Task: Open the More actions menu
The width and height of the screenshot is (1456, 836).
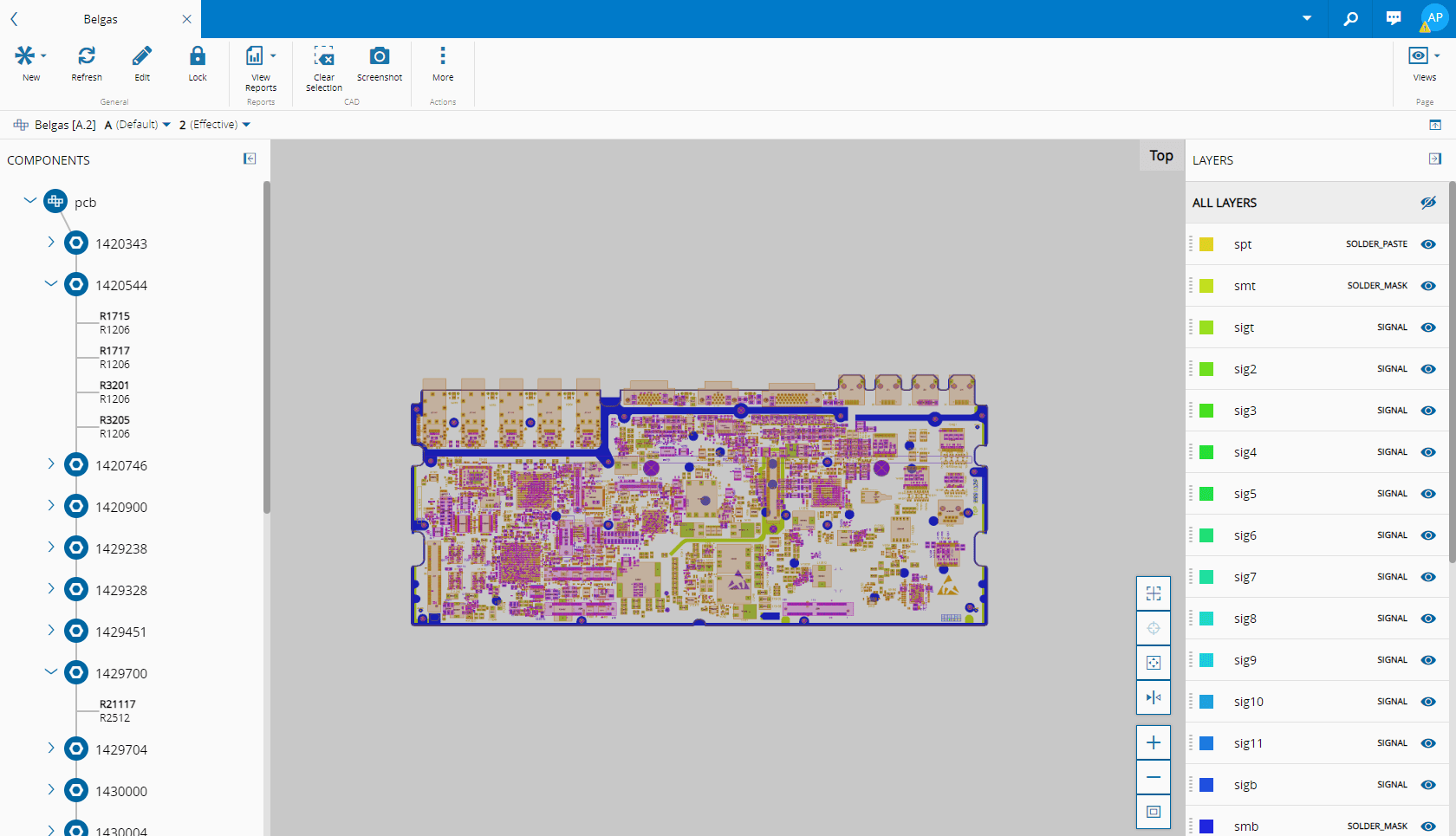Action: pos(443,57)
